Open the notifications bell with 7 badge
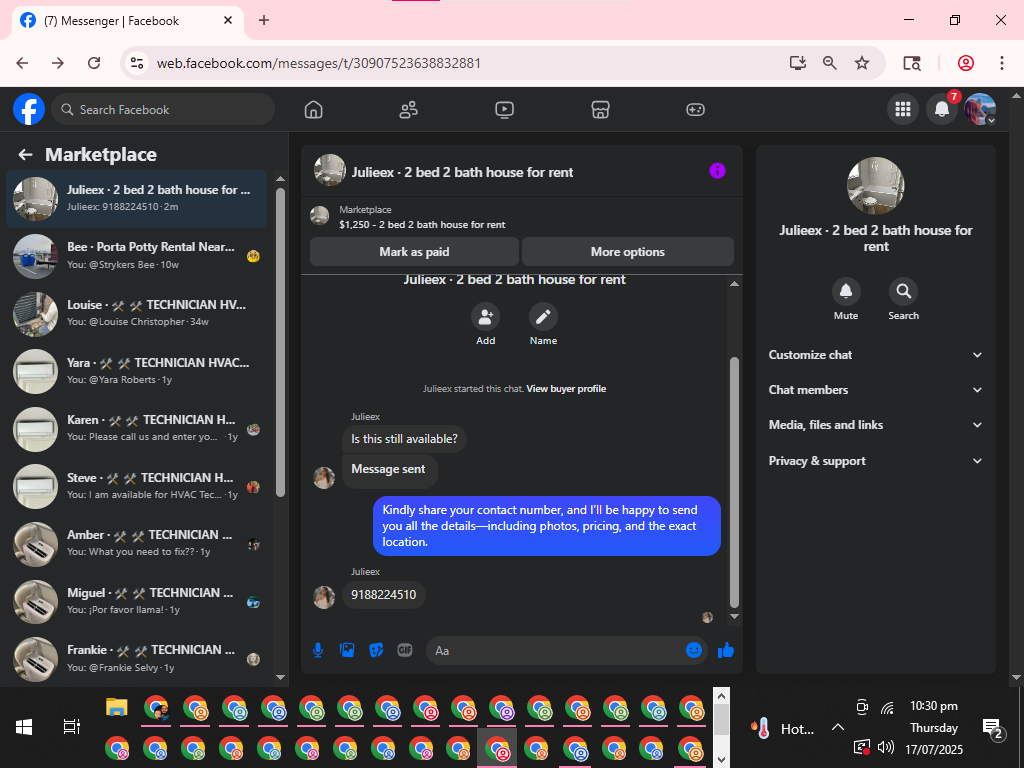The image size is (1024, 768). [x=942, y=109]
